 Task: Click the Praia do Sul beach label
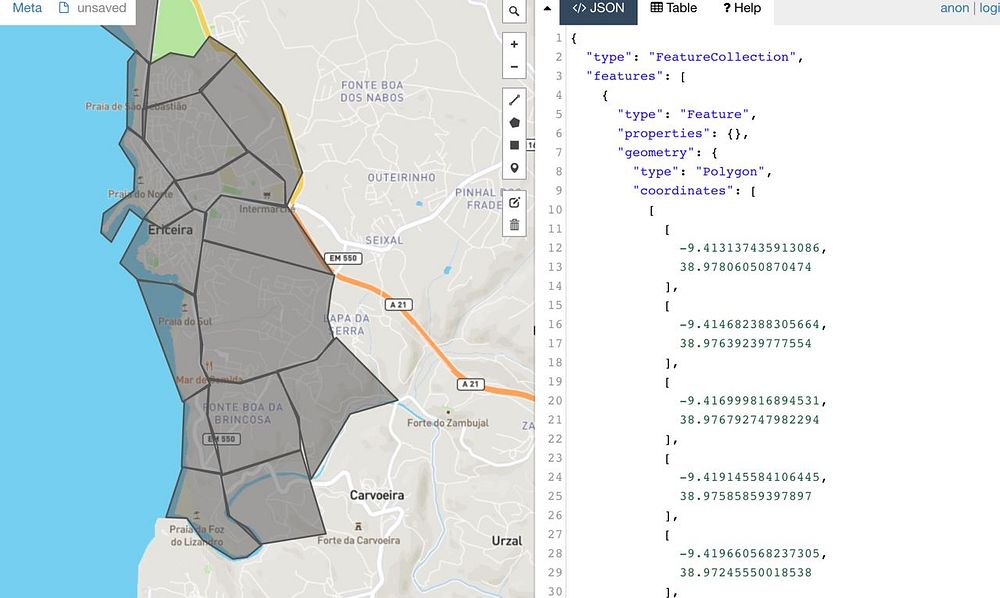click(x=185, y=321)
